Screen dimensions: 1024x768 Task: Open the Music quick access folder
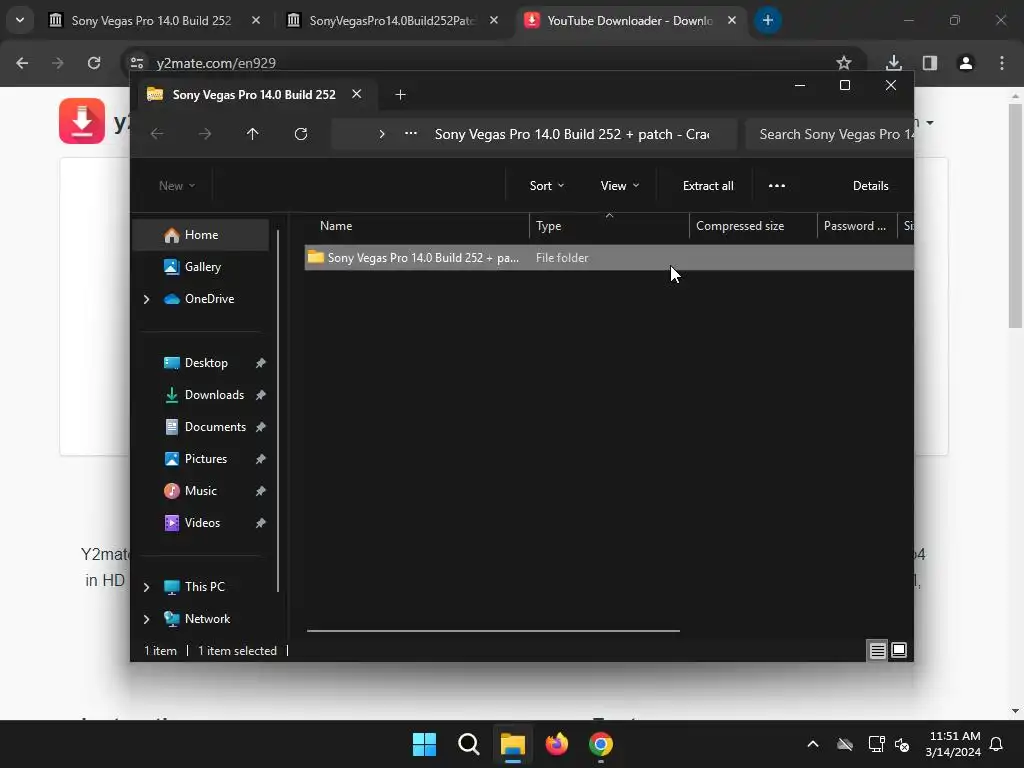coord(200,491)
